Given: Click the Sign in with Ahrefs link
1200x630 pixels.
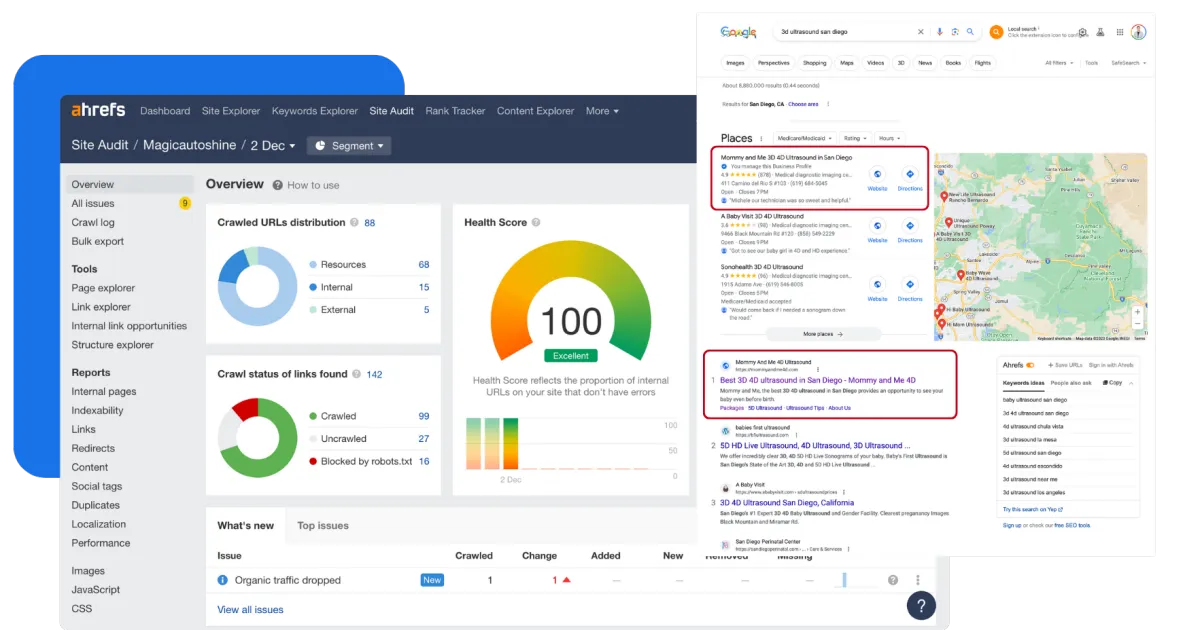Looking at the screenshot, I should point(1111,366).
